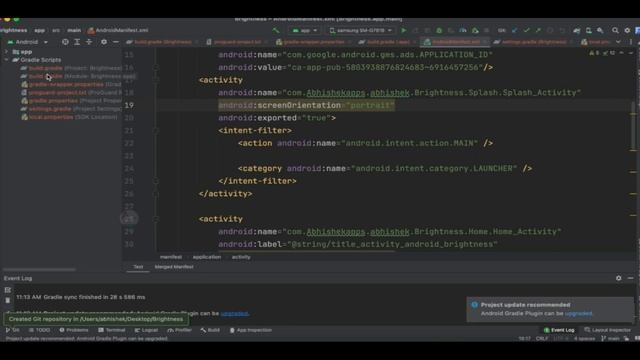Click upgraded link in notification popup
This screenshot has width=640, height=360.
click(x=578, y=313)
